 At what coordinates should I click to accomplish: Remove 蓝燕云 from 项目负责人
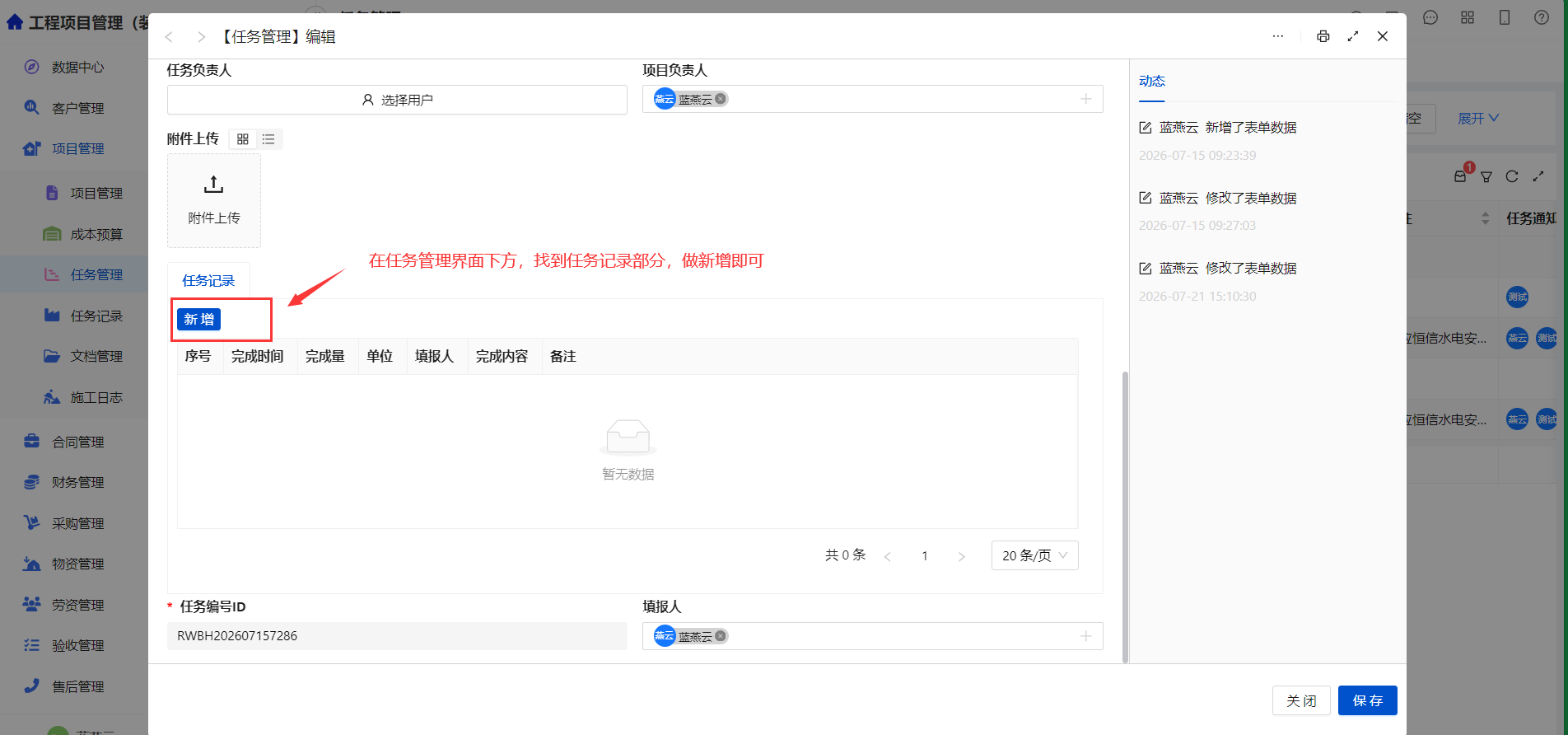click(x=721, y=99)
